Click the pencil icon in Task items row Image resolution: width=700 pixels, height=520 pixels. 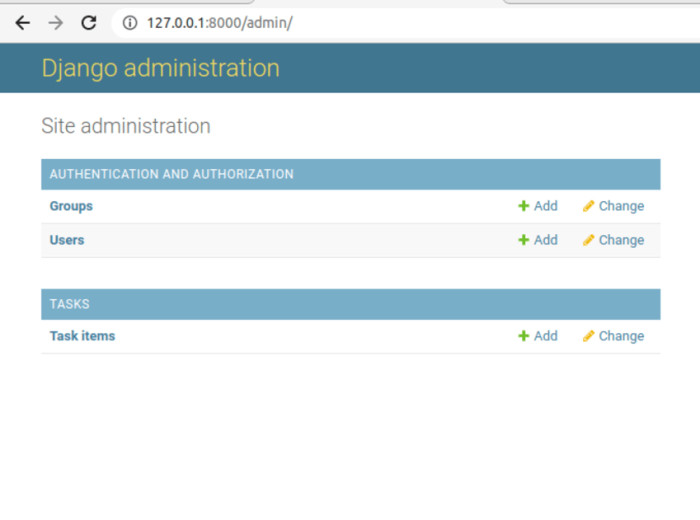click(x=588, y=336)
